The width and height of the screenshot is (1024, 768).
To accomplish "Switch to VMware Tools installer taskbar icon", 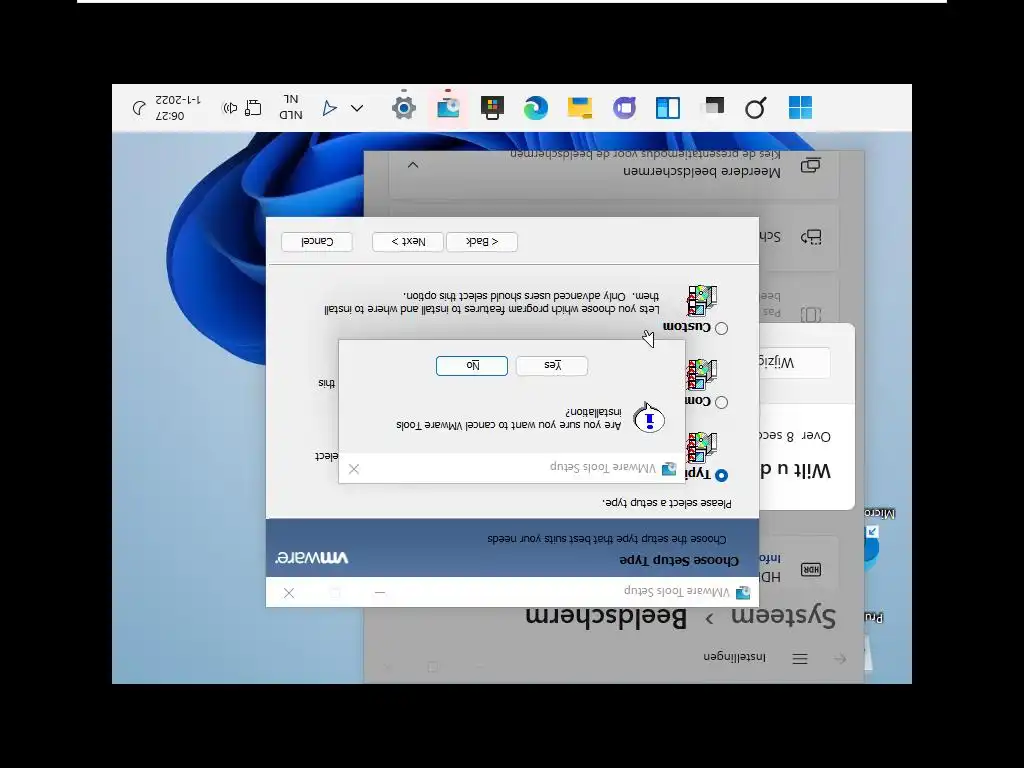I will click(x=448, y=108).
